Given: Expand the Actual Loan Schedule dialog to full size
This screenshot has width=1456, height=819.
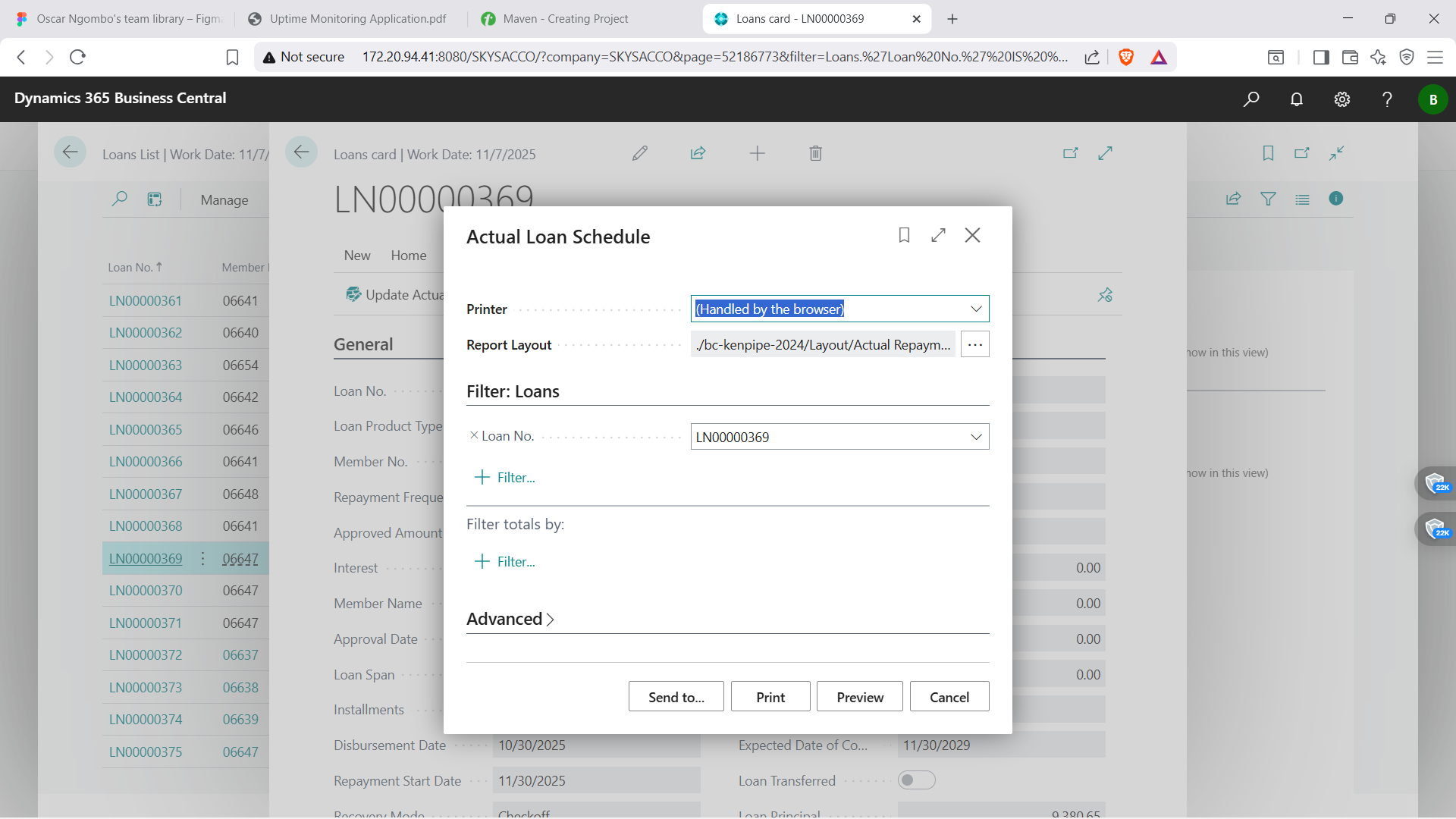Looking at the screenshot, I should 938,235.
